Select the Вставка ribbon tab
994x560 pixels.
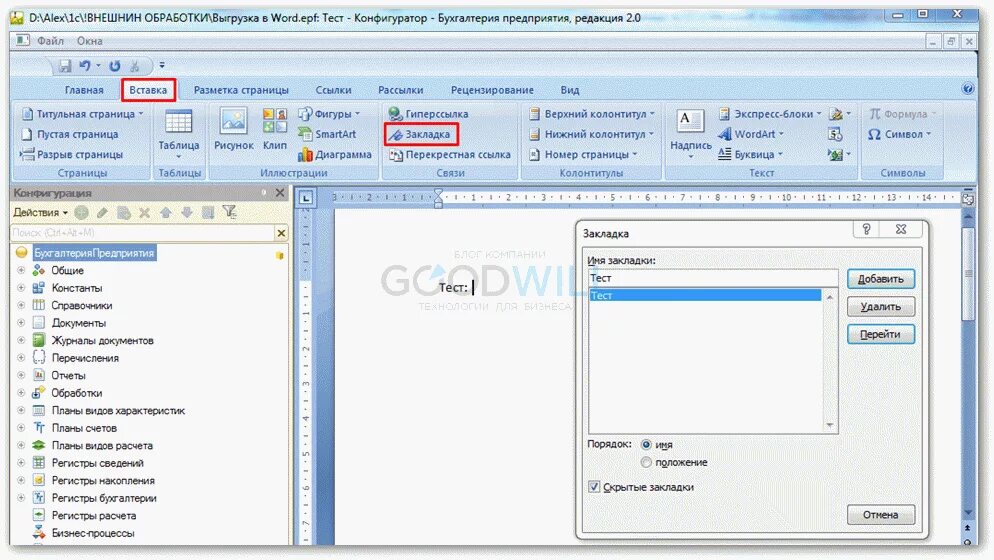coord(148,90)
